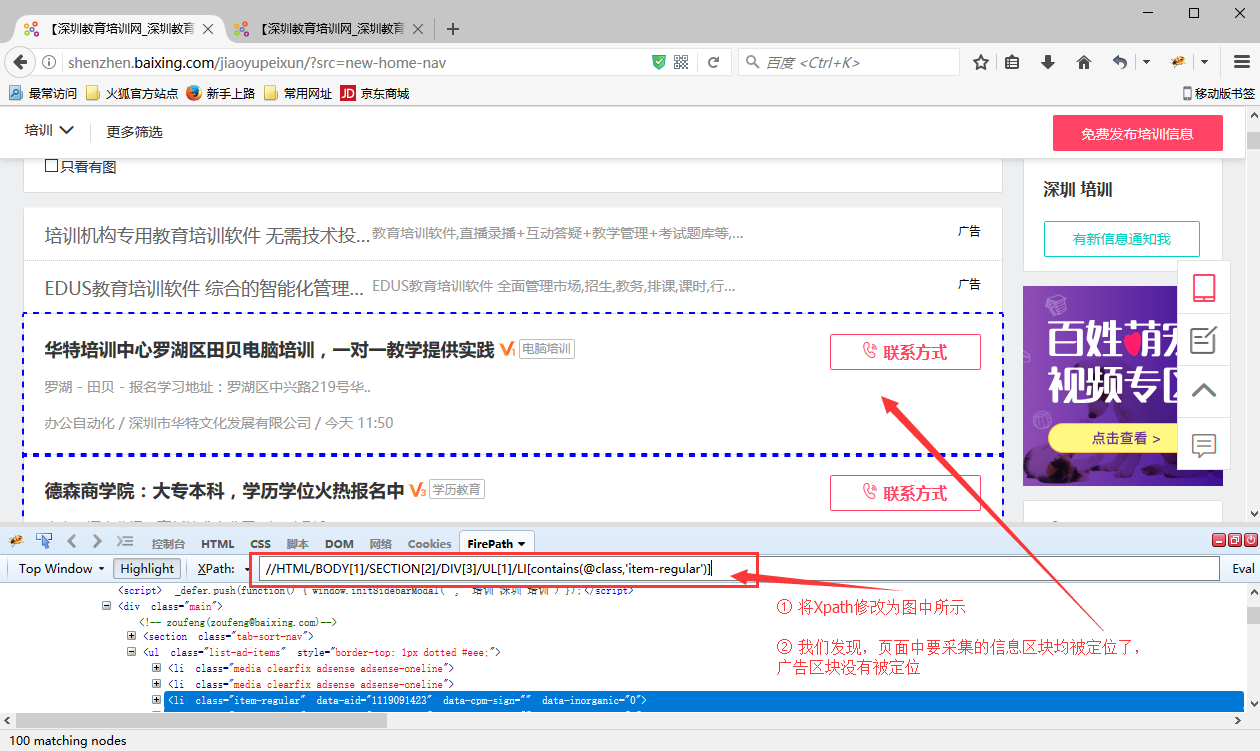The width and height of the screenshot is (1260, 751).
Task: Open the 火狐官方站点 bookmark folder
Action: pyautogui.click(x=132, y=93)
